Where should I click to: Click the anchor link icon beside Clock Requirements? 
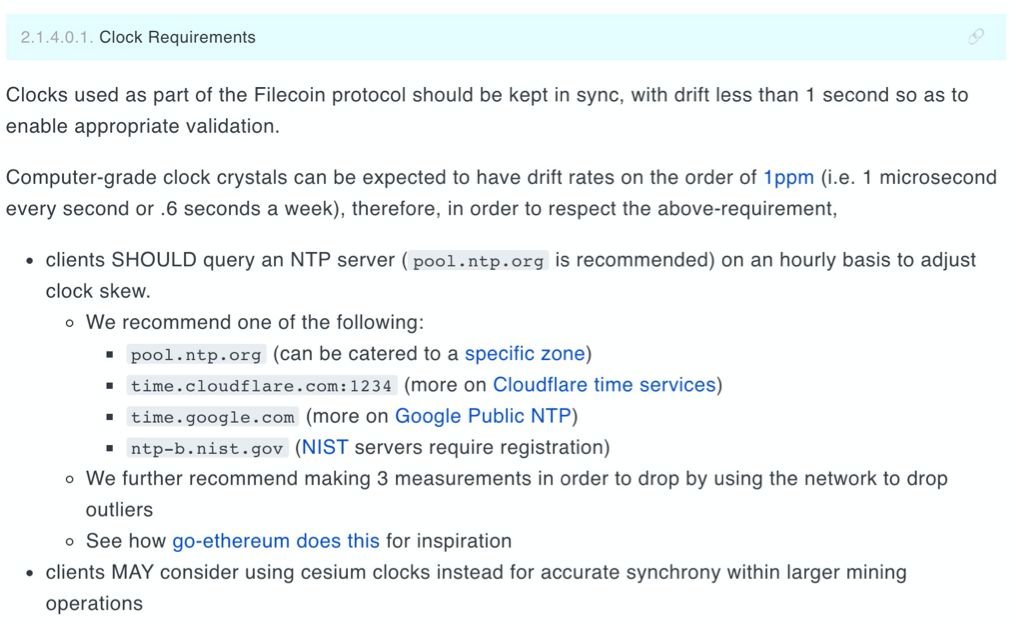pyautogui.click(x=976, y=37)
